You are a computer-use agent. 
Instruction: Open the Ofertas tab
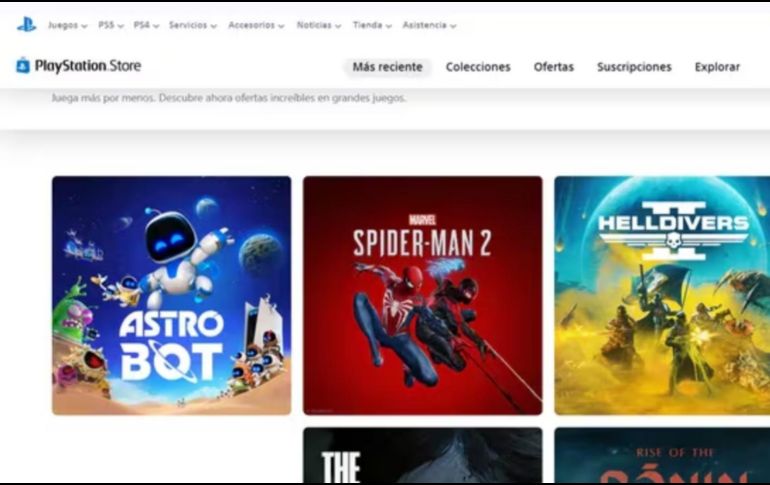pyautogui.click(x=553, y=67)
